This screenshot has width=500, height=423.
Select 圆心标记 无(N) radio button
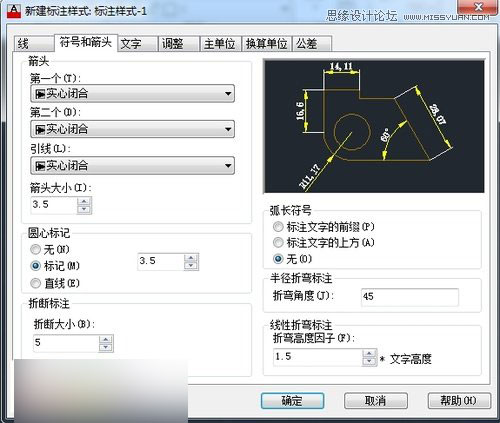(x=35, y=249)
